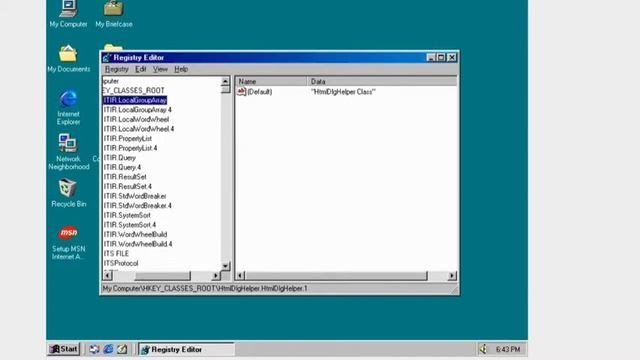This screenshot has height=360, width=640.
Task: Open My Briefcase desktop icon
Action: tap(113, 13)
